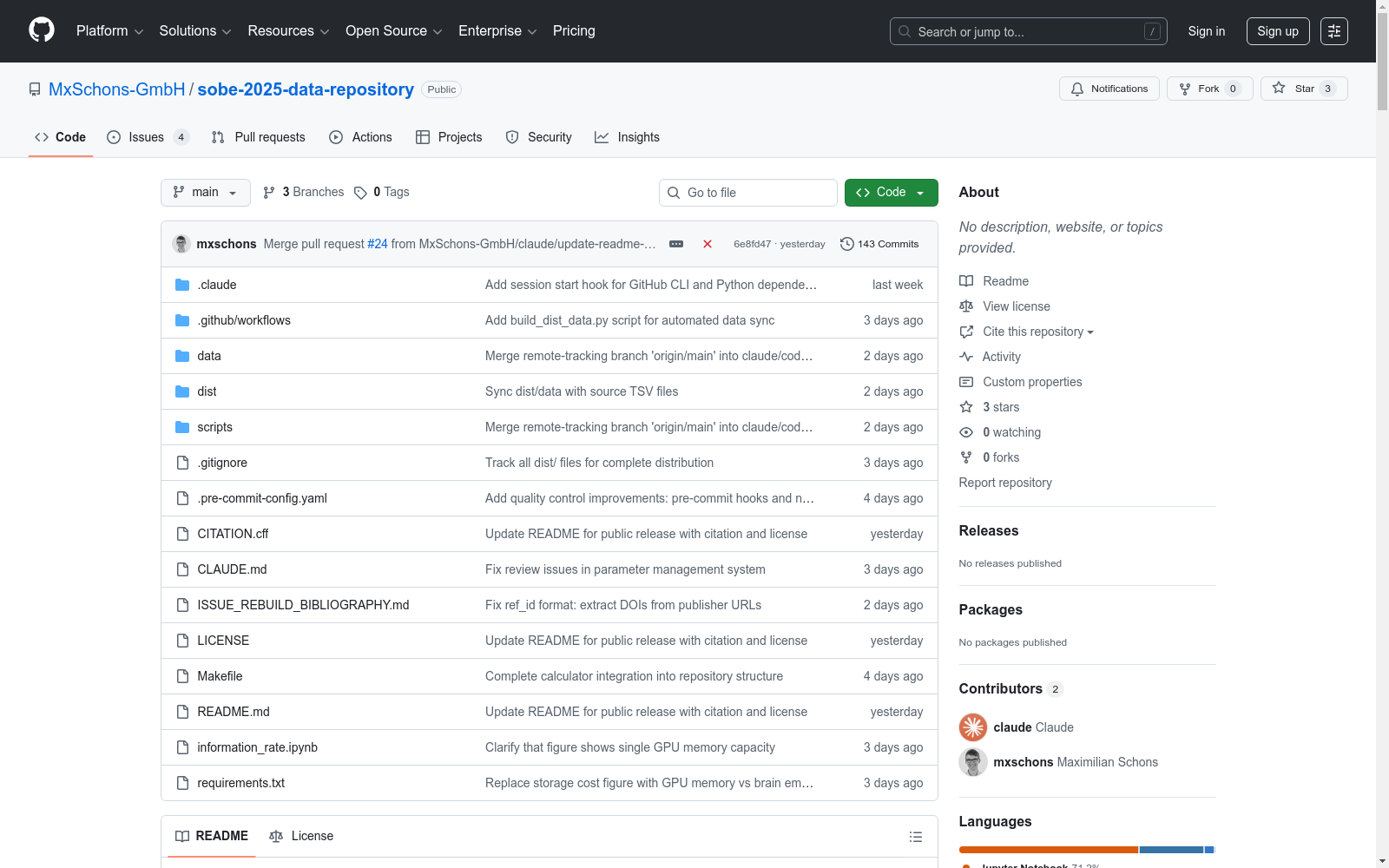Open the scripts folder

coord(214,427)
